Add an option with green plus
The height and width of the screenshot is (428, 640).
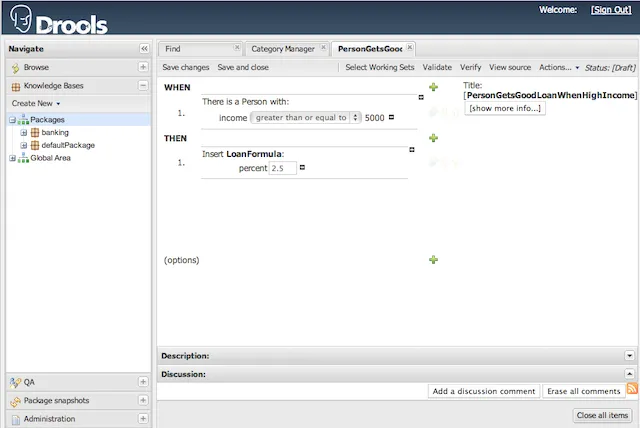tap(433, 259)
